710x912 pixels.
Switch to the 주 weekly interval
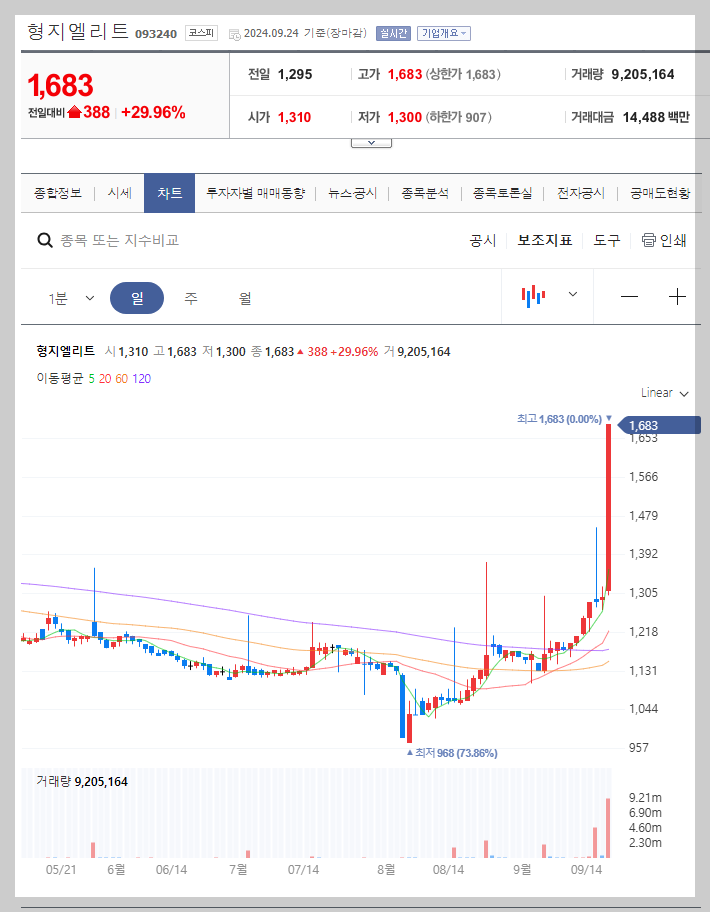(190, 297)
